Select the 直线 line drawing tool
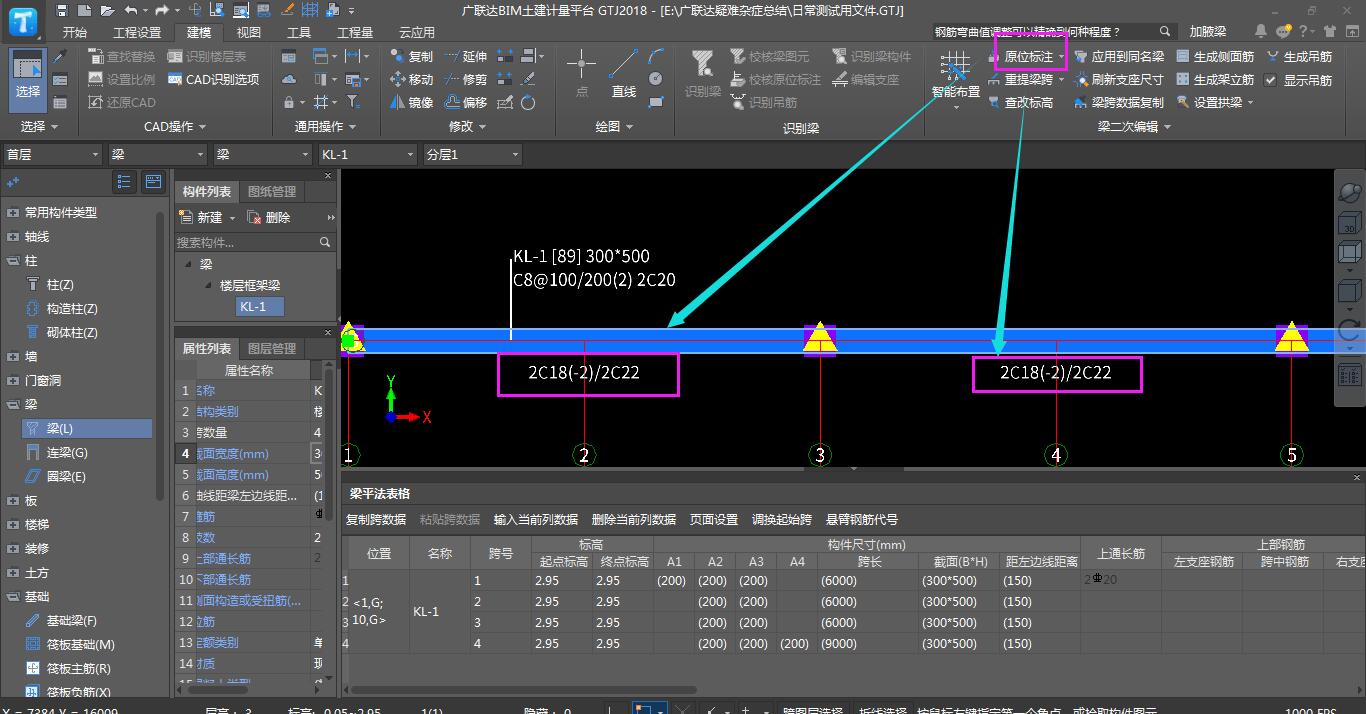Image resolution: width=1366 pixels, height=714 pixels. point(624,74)
